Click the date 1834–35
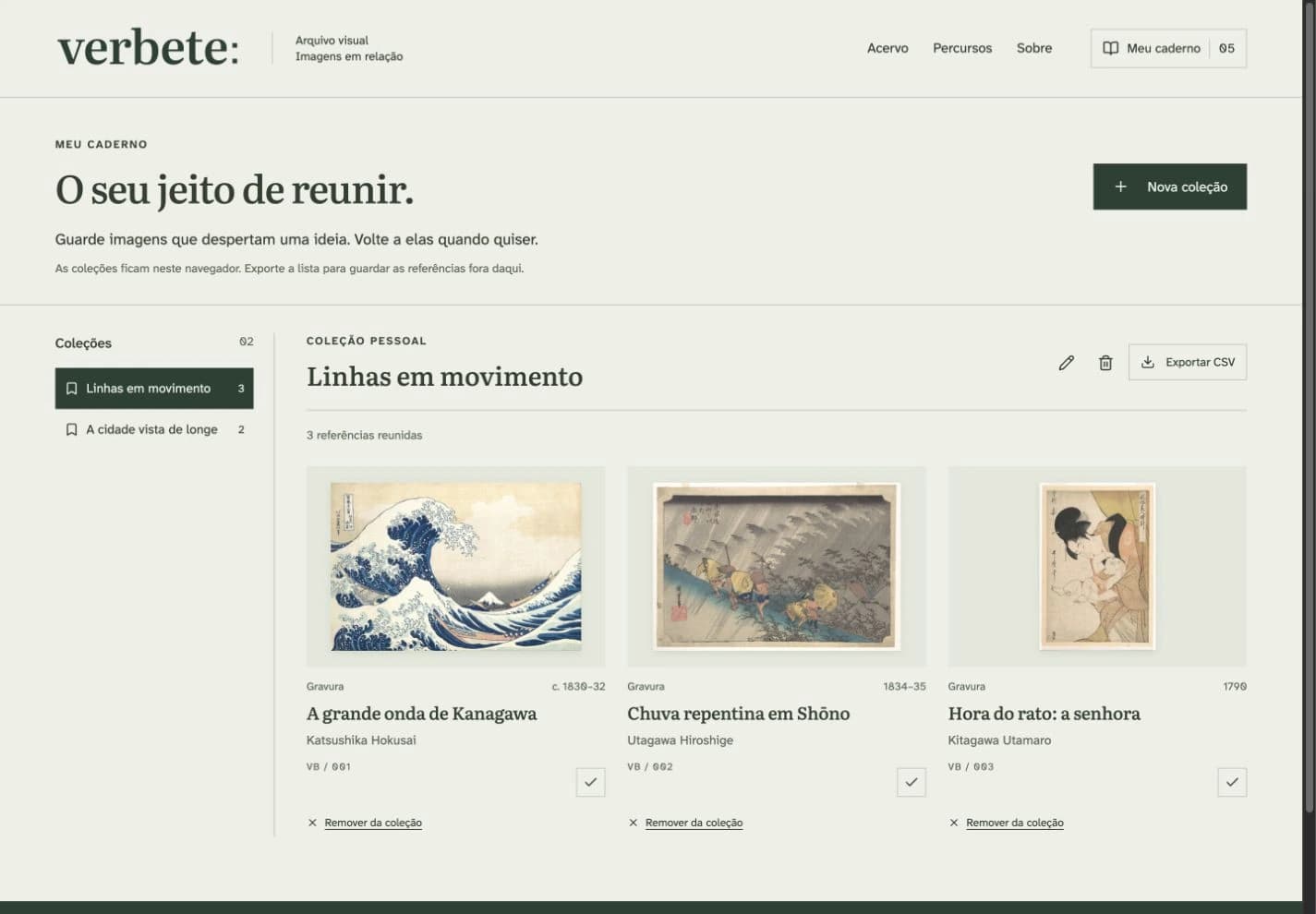The width and height of the screenshot is (1316, 914). [904, 687]
